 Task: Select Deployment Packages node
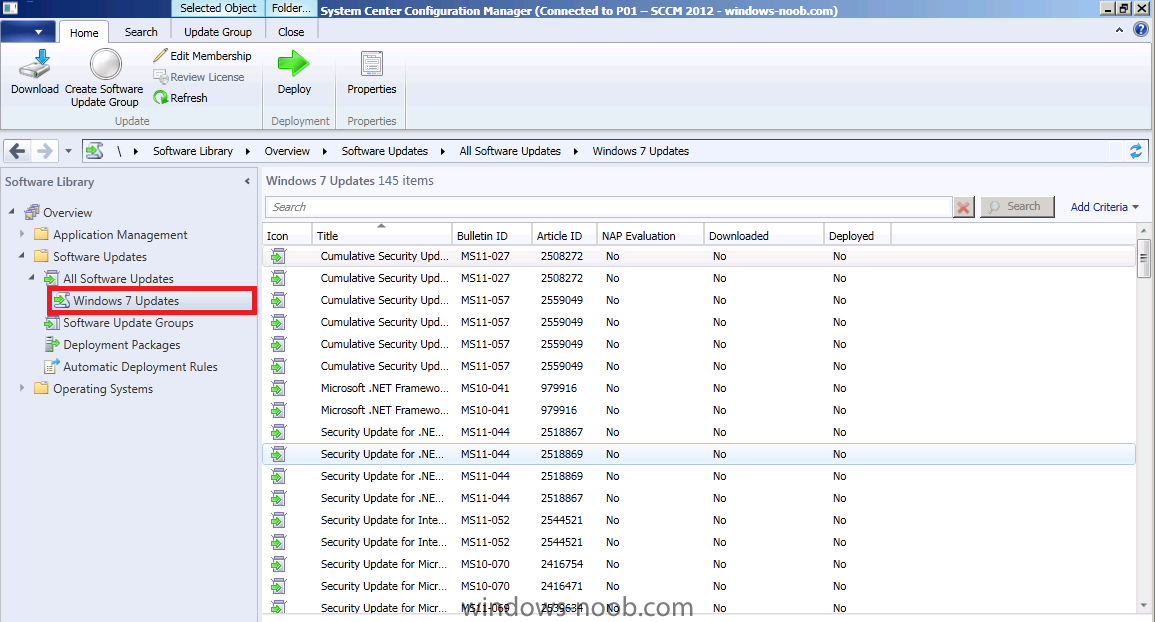[x=122, y=345]
